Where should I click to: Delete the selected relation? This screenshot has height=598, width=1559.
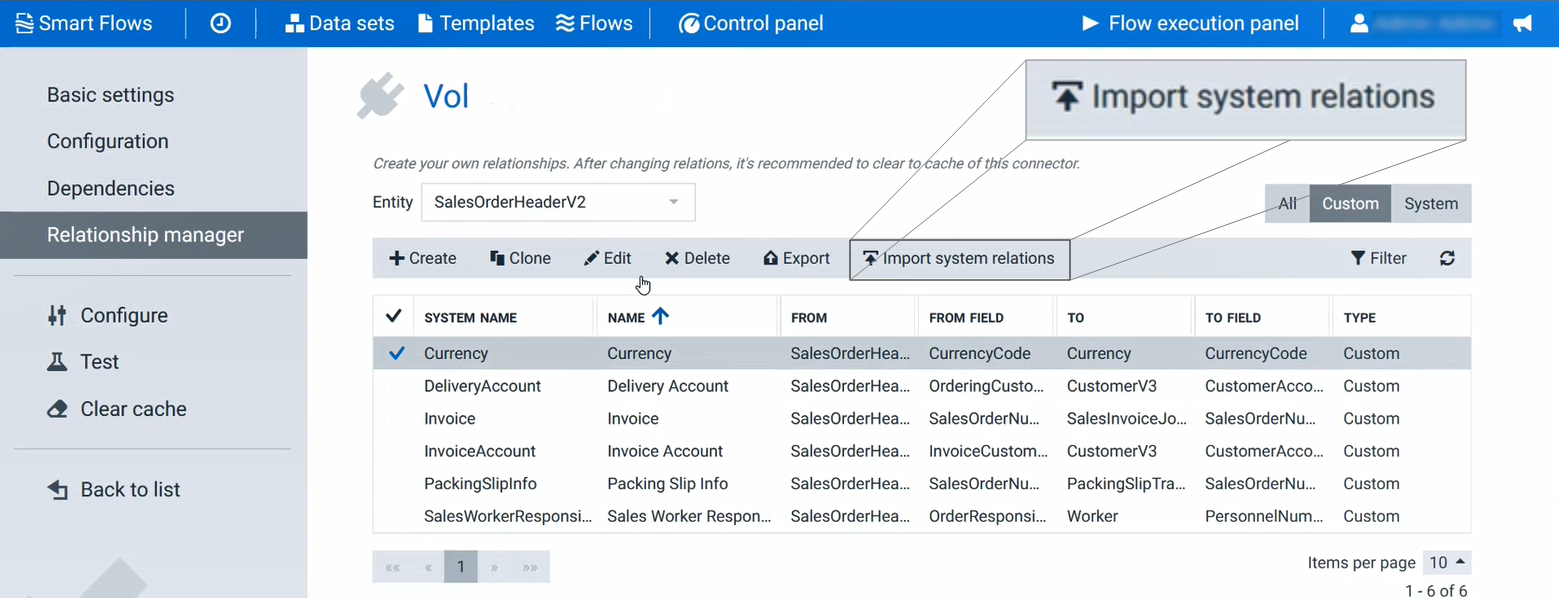697,258
